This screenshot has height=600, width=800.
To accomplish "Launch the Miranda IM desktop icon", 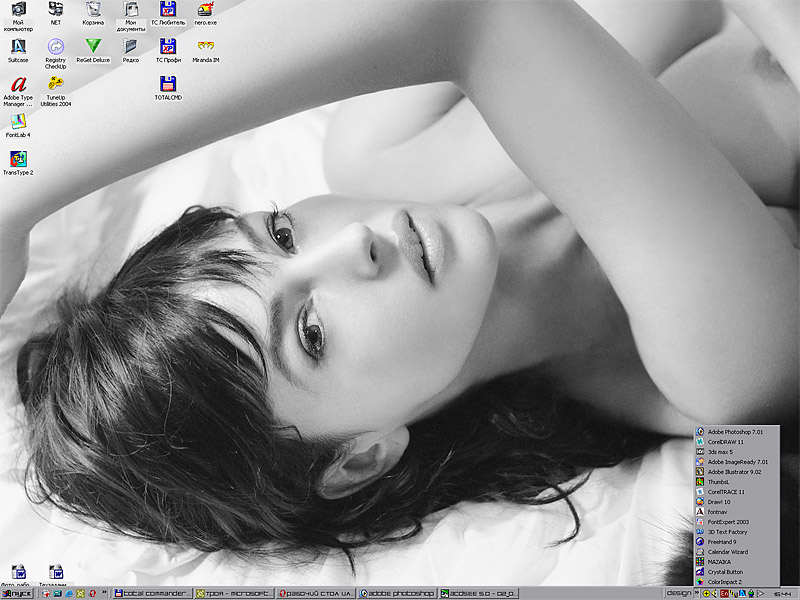I will (206, 51).
